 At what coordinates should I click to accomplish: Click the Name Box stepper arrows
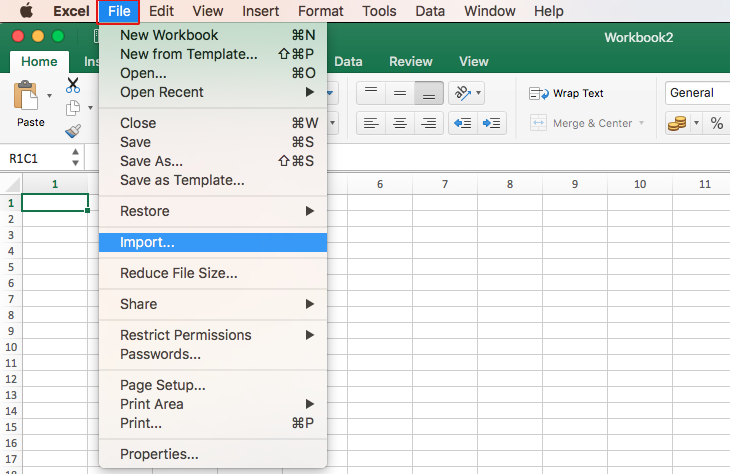[75, 157]
